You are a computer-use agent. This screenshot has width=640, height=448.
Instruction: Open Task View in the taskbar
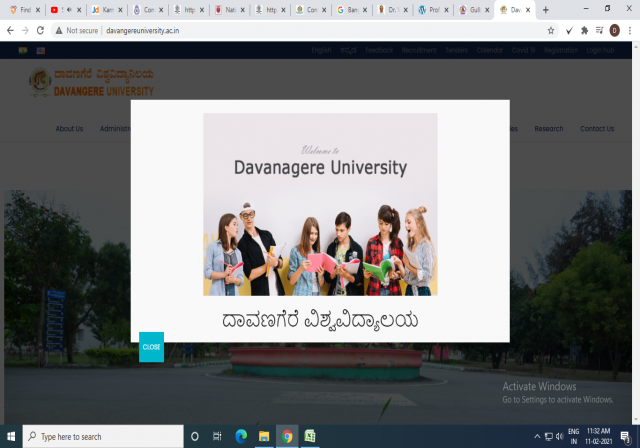[x=217, y=437]
